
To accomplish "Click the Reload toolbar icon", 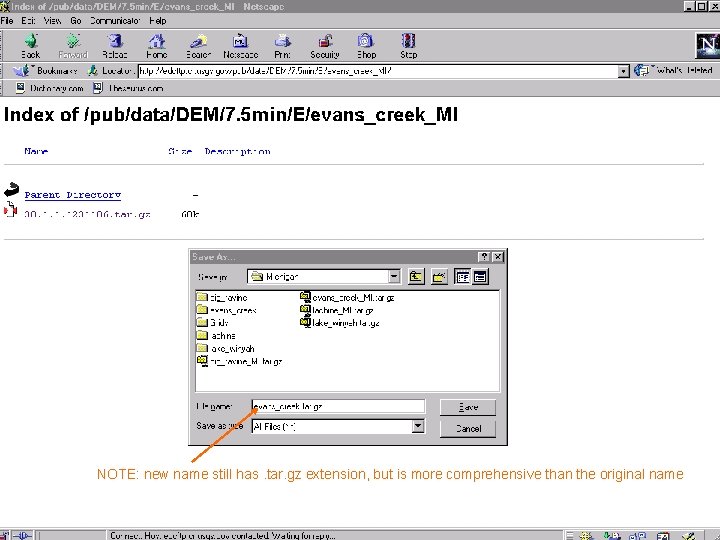I will pyautogui.click(x=114, y=46).
